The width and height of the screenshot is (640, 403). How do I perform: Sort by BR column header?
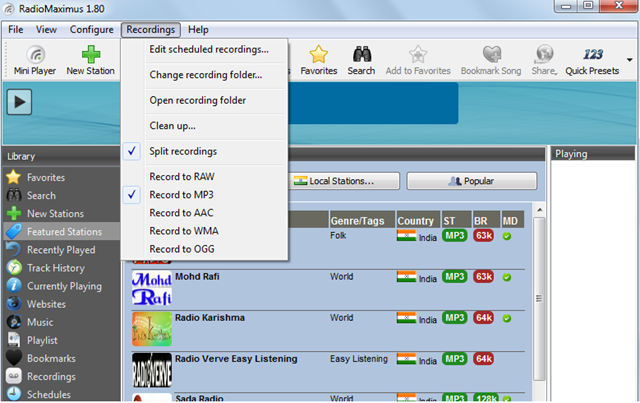click(x=486, y=220)
